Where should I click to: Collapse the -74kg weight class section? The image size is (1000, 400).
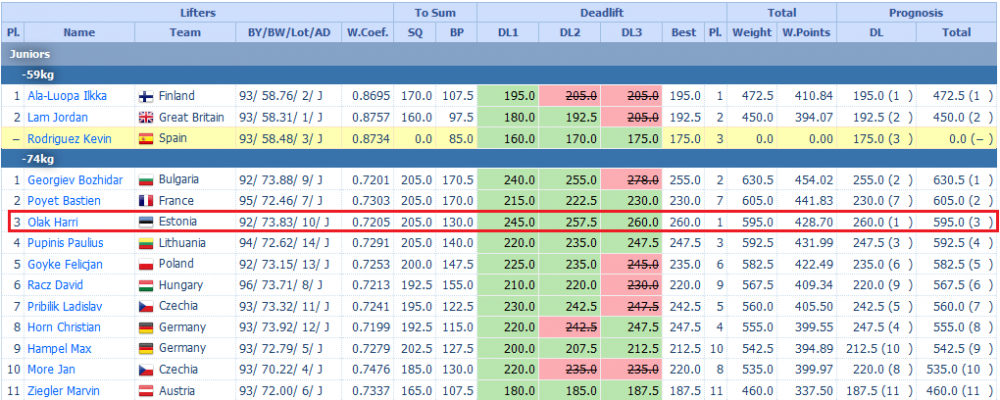pos(41,159)
